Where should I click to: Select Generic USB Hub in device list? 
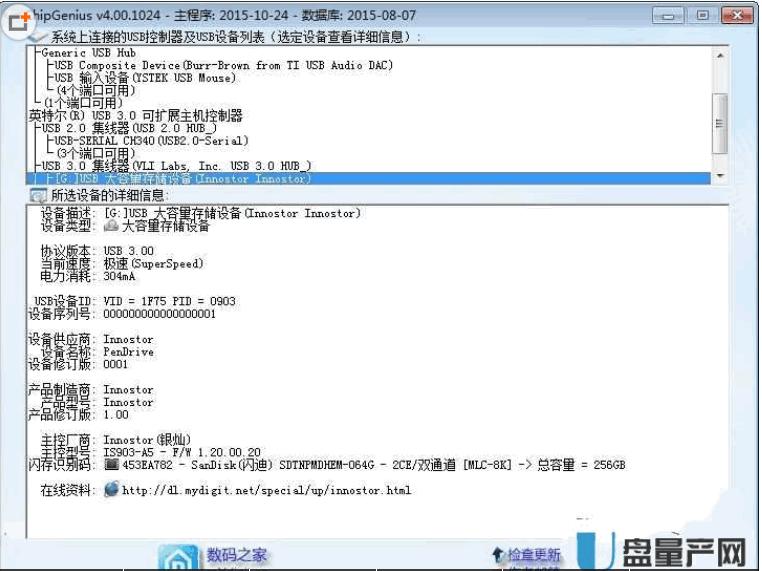click(88, 52)
